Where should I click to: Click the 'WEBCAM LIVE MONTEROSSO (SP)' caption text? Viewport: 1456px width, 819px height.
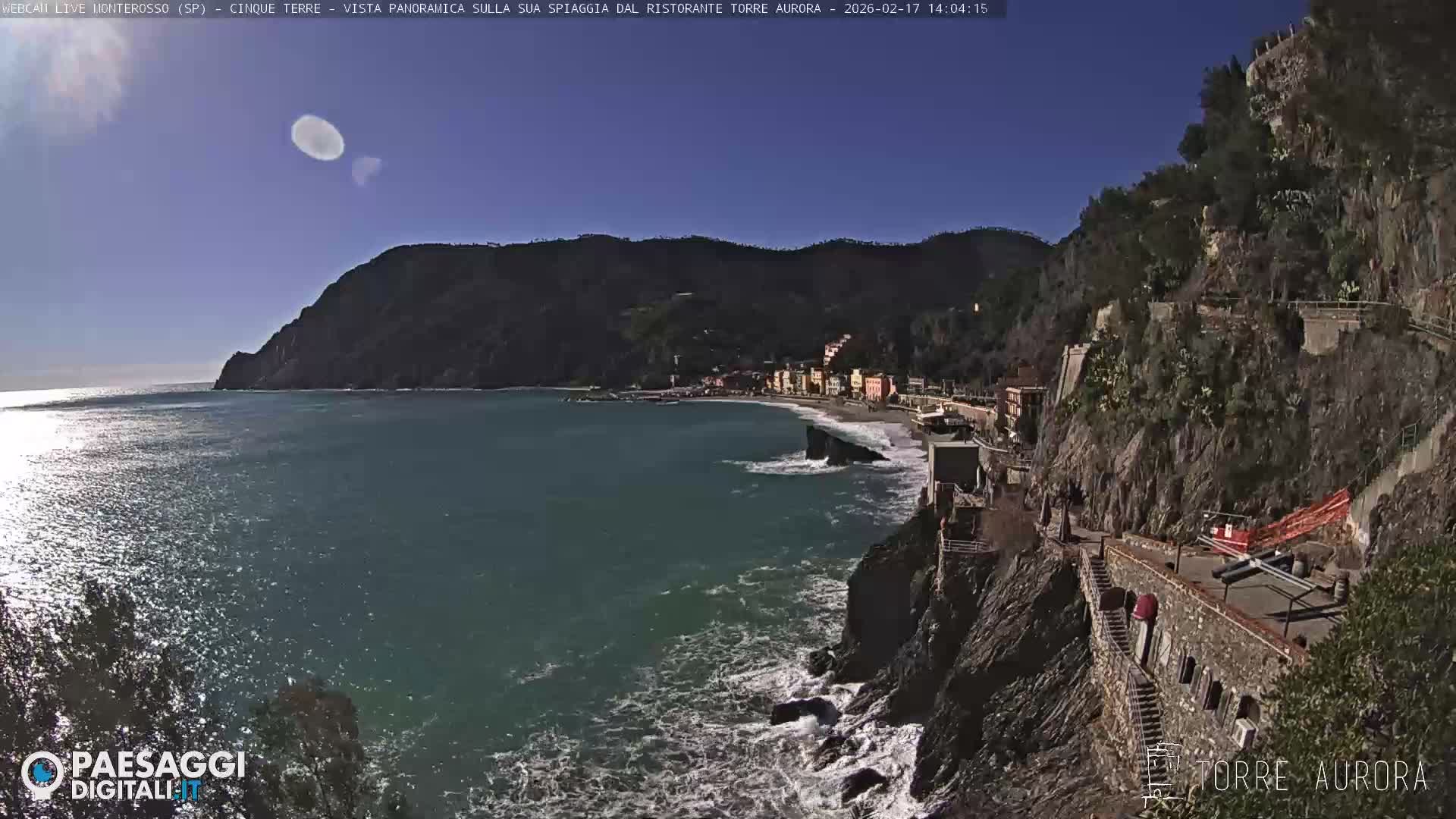(104, 8)
